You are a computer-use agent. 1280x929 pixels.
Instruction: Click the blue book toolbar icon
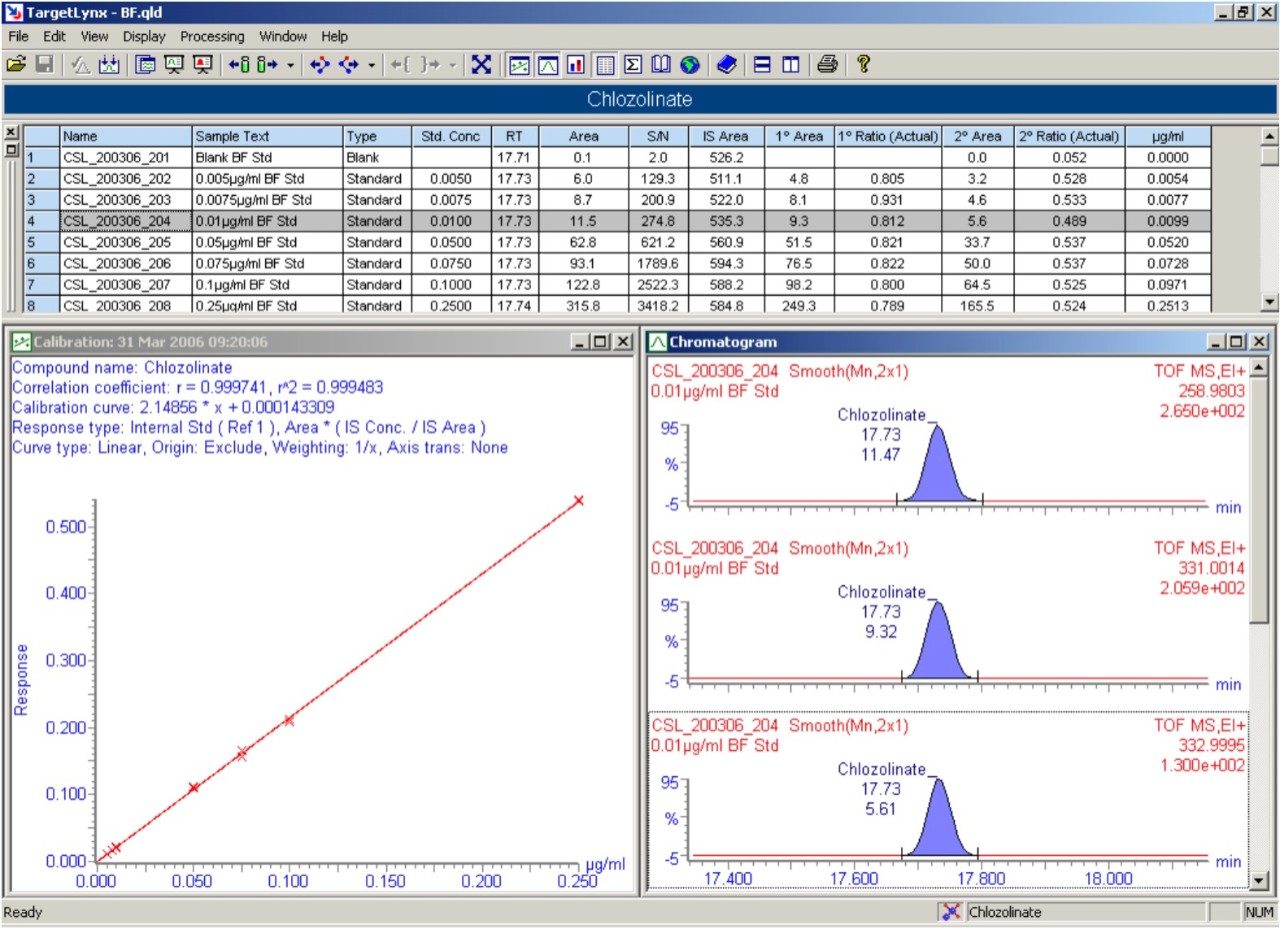click(727, 65)
